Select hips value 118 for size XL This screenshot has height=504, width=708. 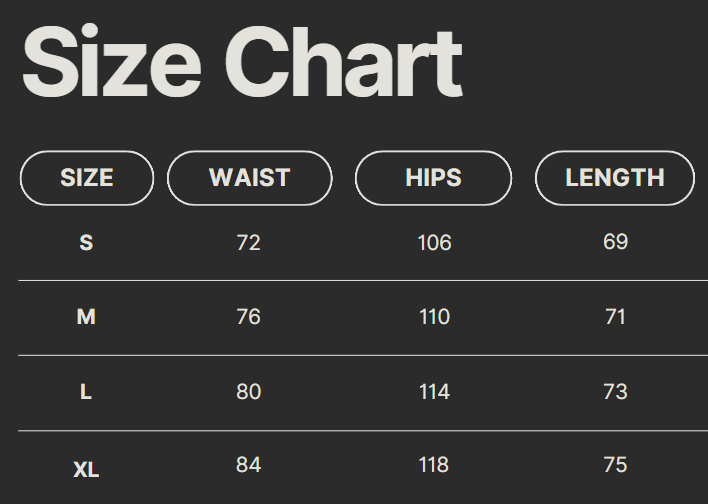(x=434, y=465)
